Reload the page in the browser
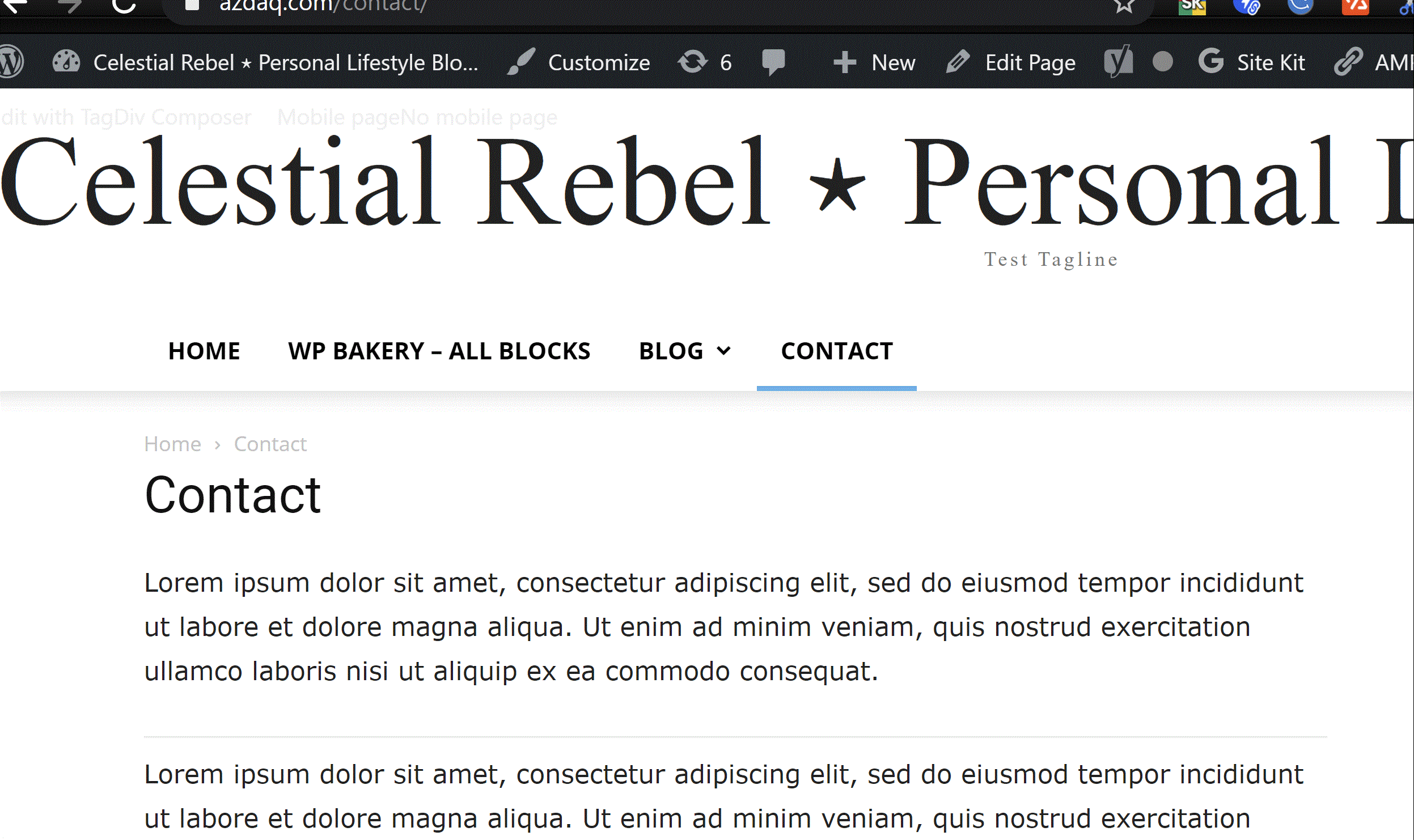The width and height of the screenshot is (1414, 840). coord(124,6)
